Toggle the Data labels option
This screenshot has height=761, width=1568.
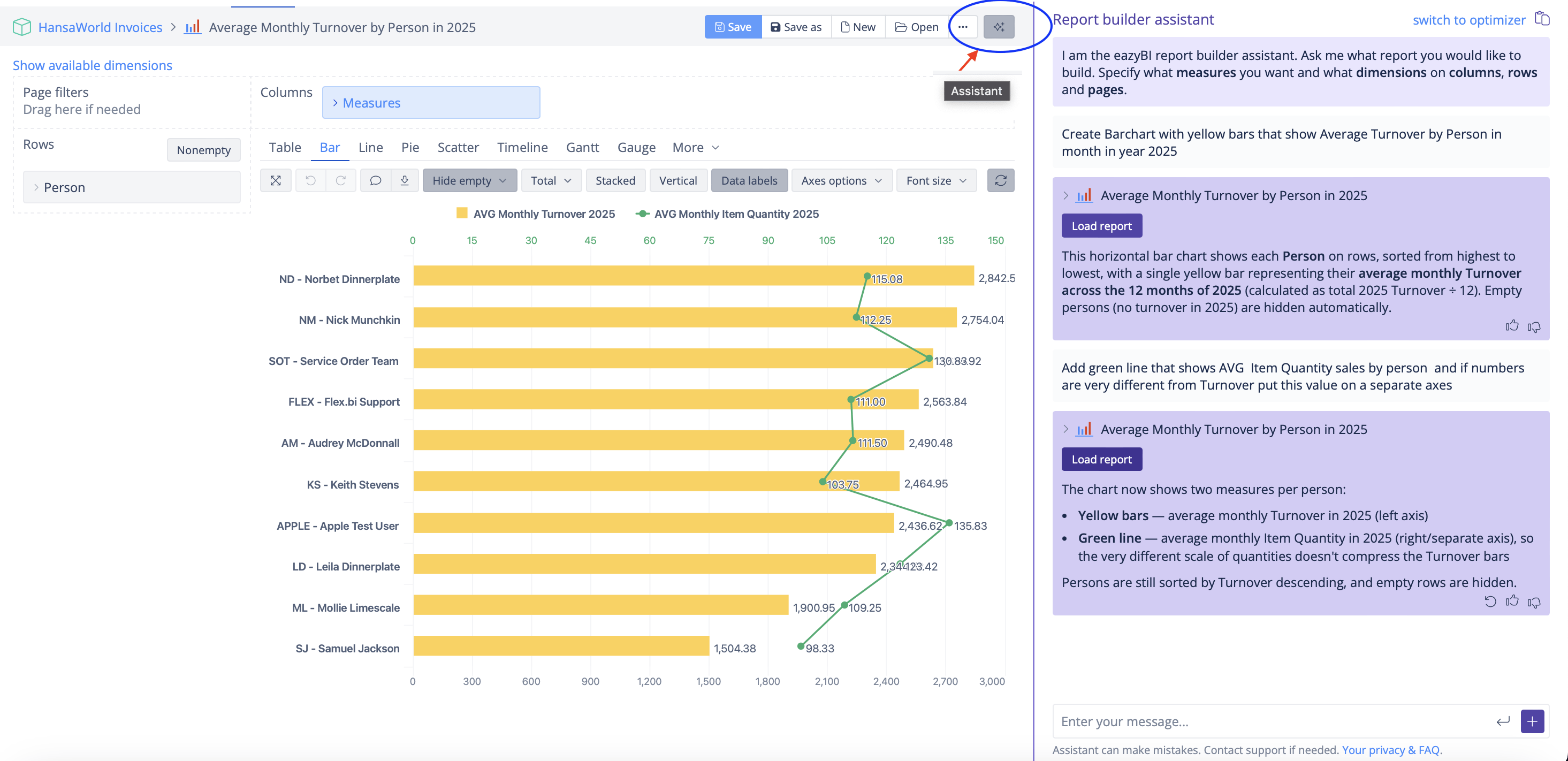pyautogui.click(x=749, y=180)
